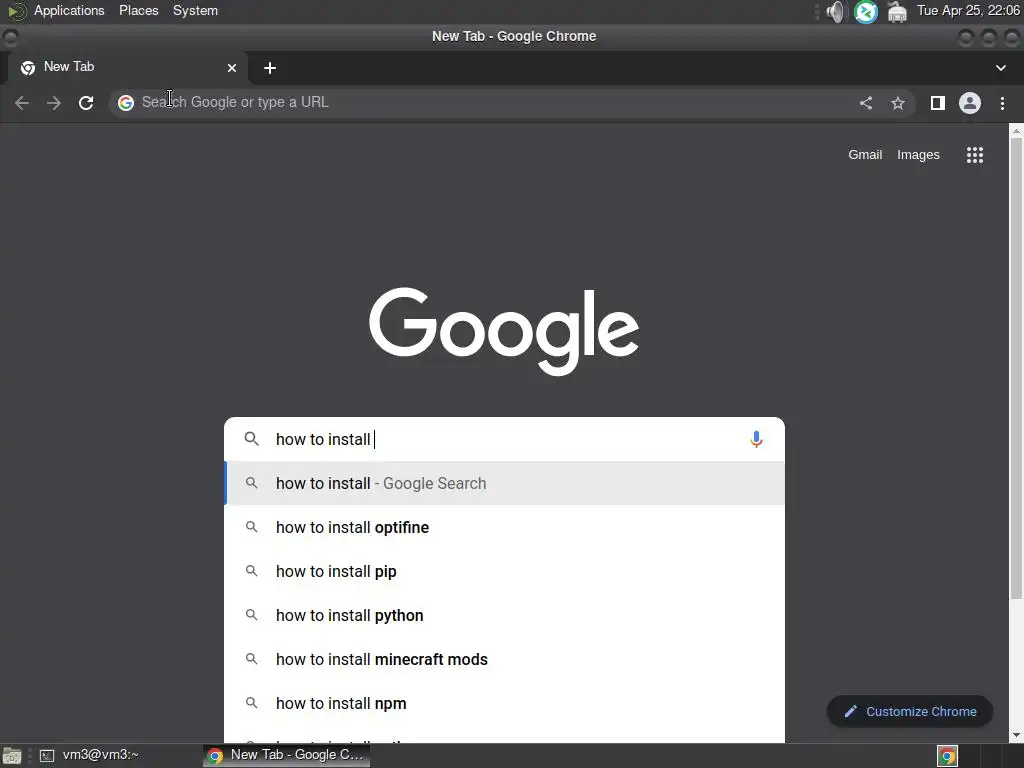Image resolution: width=1024 pixels, height=768 pixels.
Task: Open the Chrome side panel
Action: point(938,103)
